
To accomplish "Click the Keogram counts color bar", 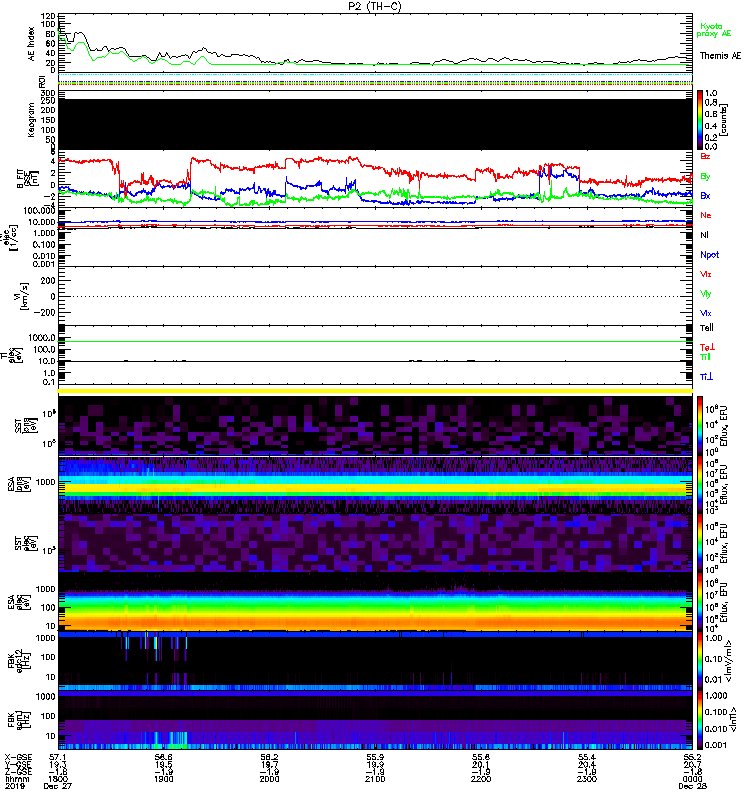I will coord(699,120).
